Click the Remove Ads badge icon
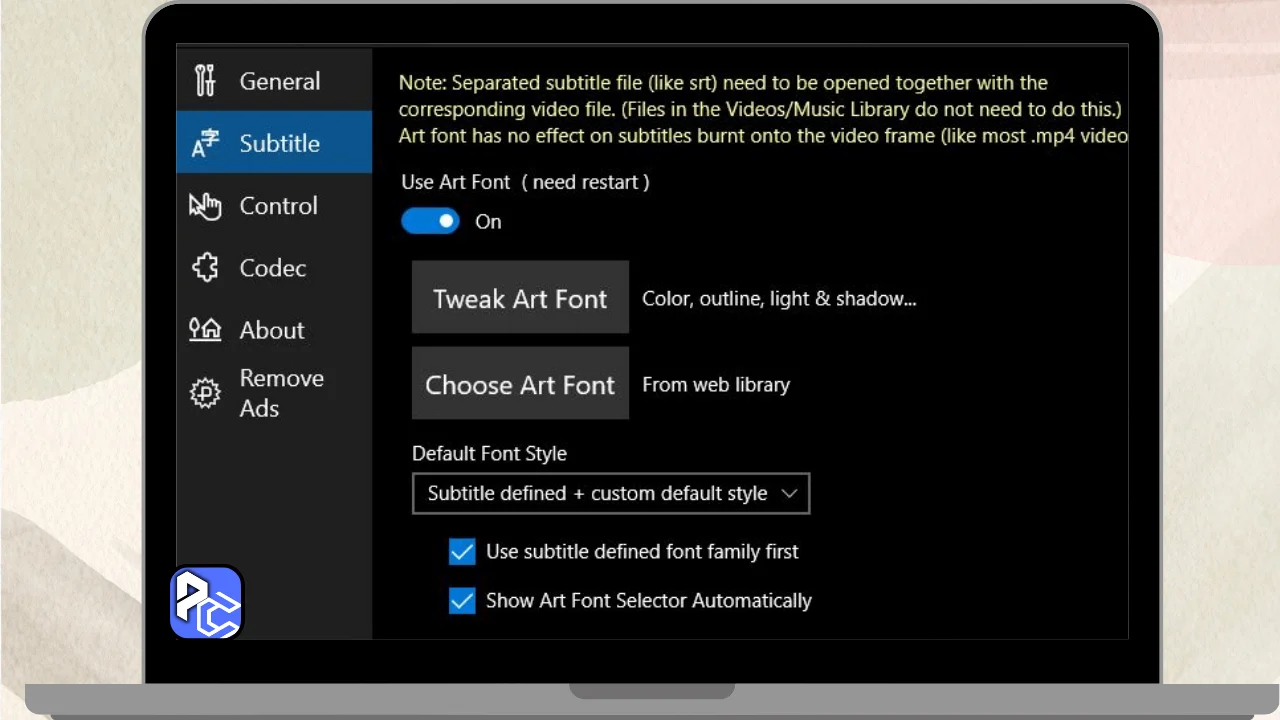Viewport: 1280px width, 720px height. (205, 393)
